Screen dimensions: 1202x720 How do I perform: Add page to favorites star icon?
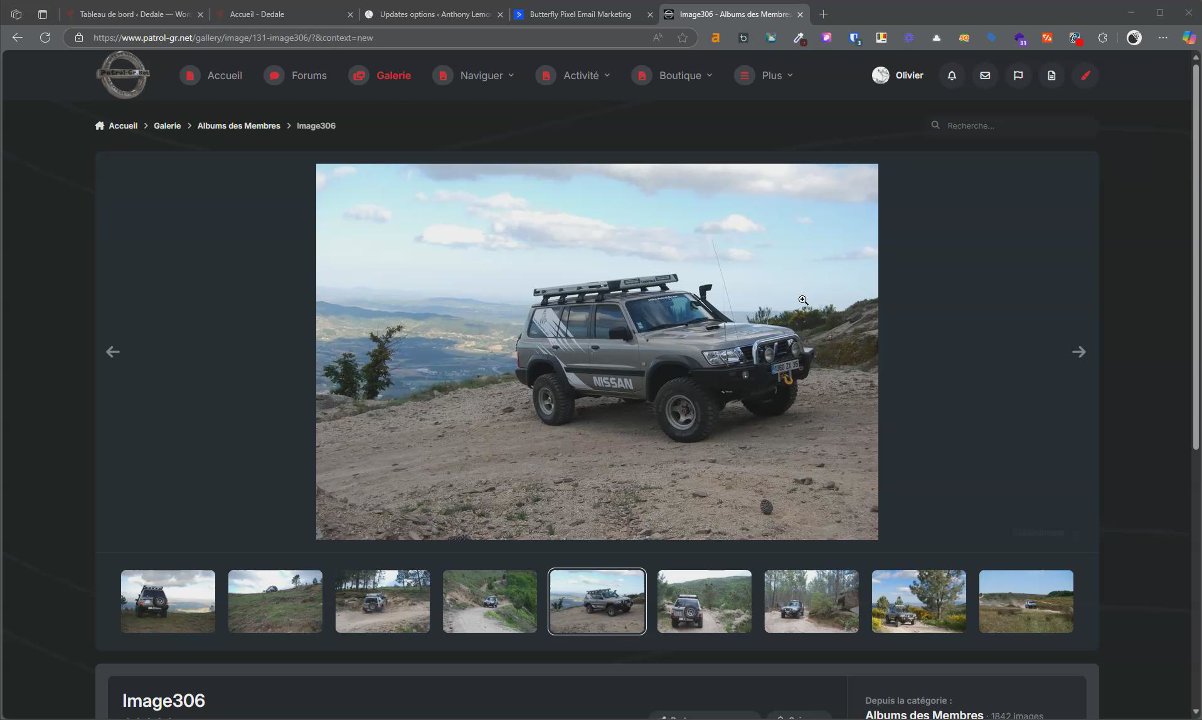pyautogui.click(x=683, y=37)
